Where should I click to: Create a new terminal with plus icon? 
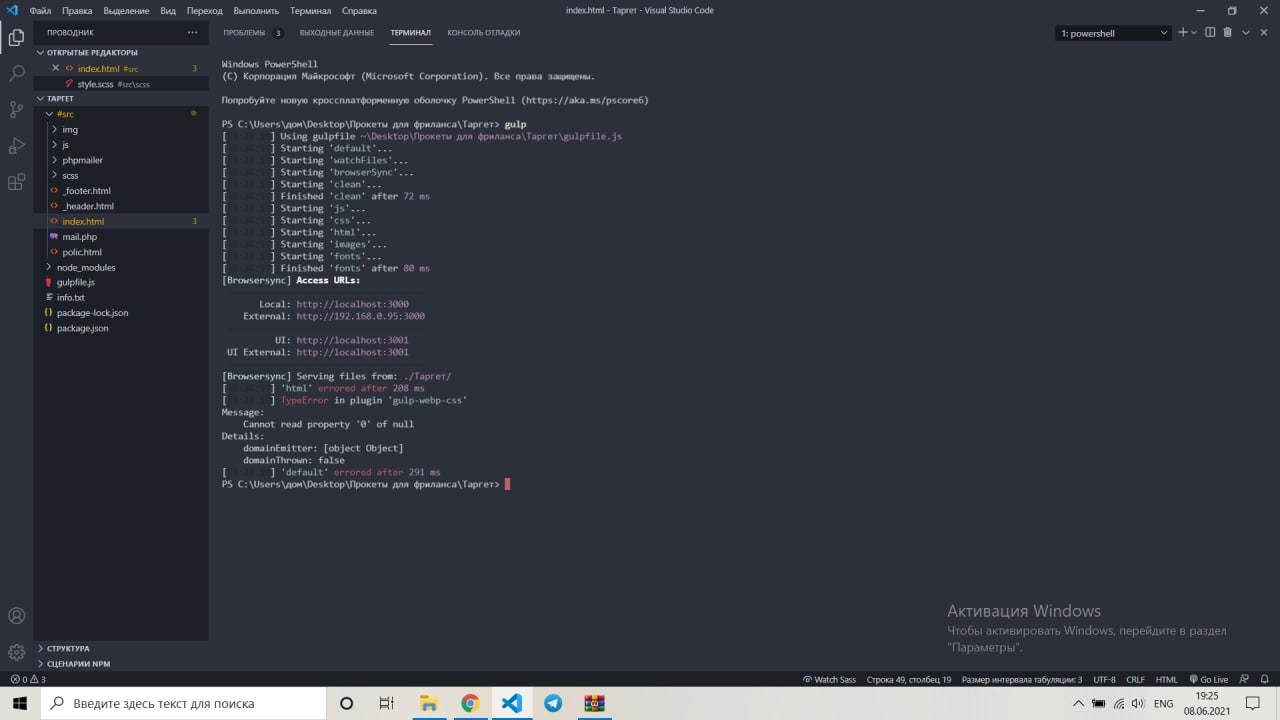[x=1183, y=32]
